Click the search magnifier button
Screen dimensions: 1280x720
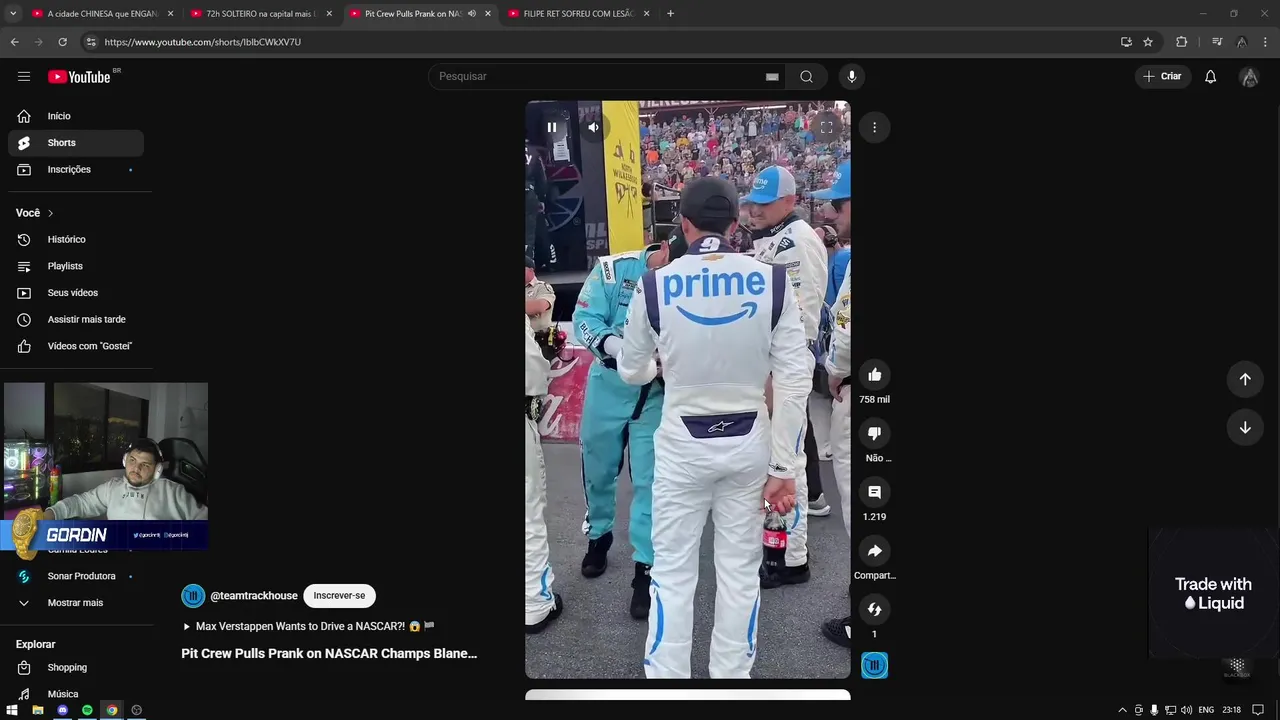click(x=806, y=76)
